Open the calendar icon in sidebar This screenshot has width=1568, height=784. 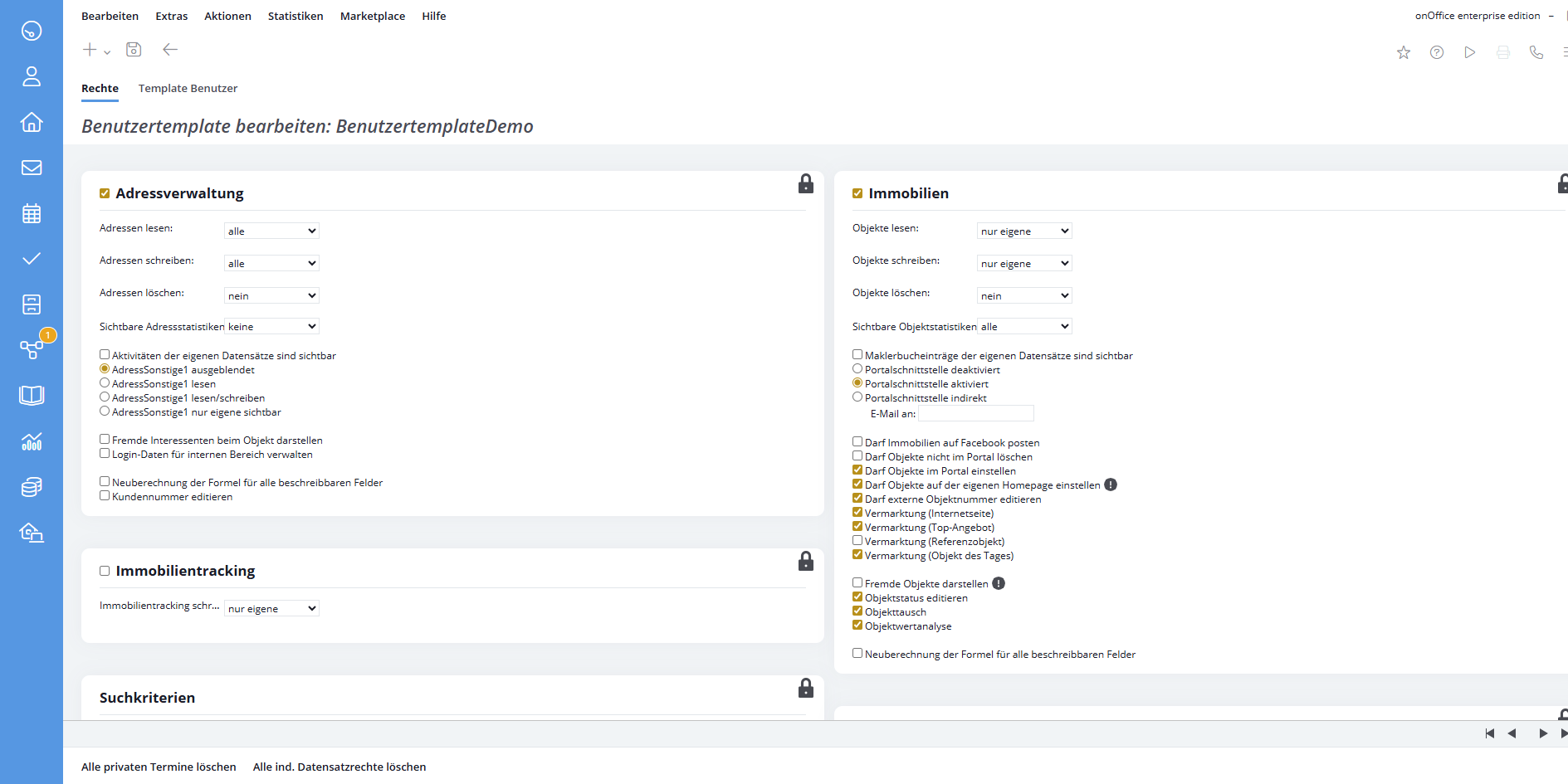(x=32, y=213)
